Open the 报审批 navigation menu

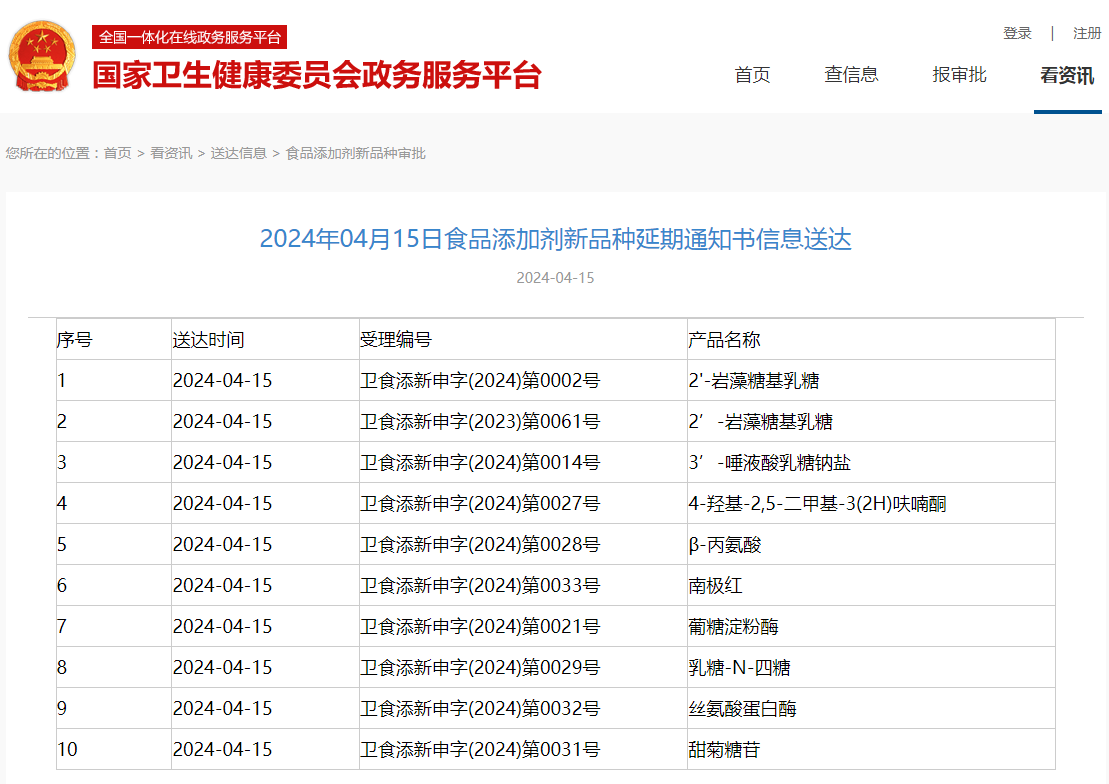tap(958, 75)
